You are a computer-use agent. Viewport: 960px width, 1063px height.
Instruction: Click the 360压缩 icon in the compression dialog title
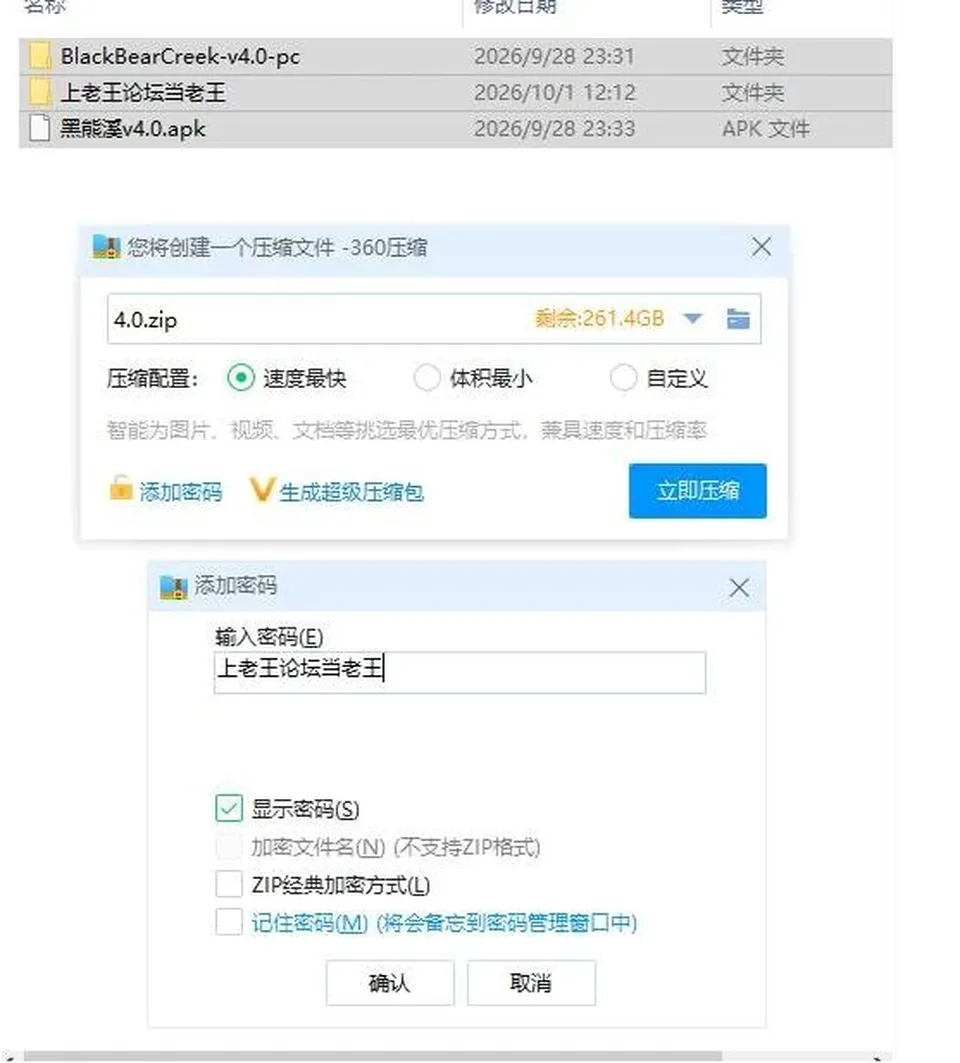tap(106, 247)
